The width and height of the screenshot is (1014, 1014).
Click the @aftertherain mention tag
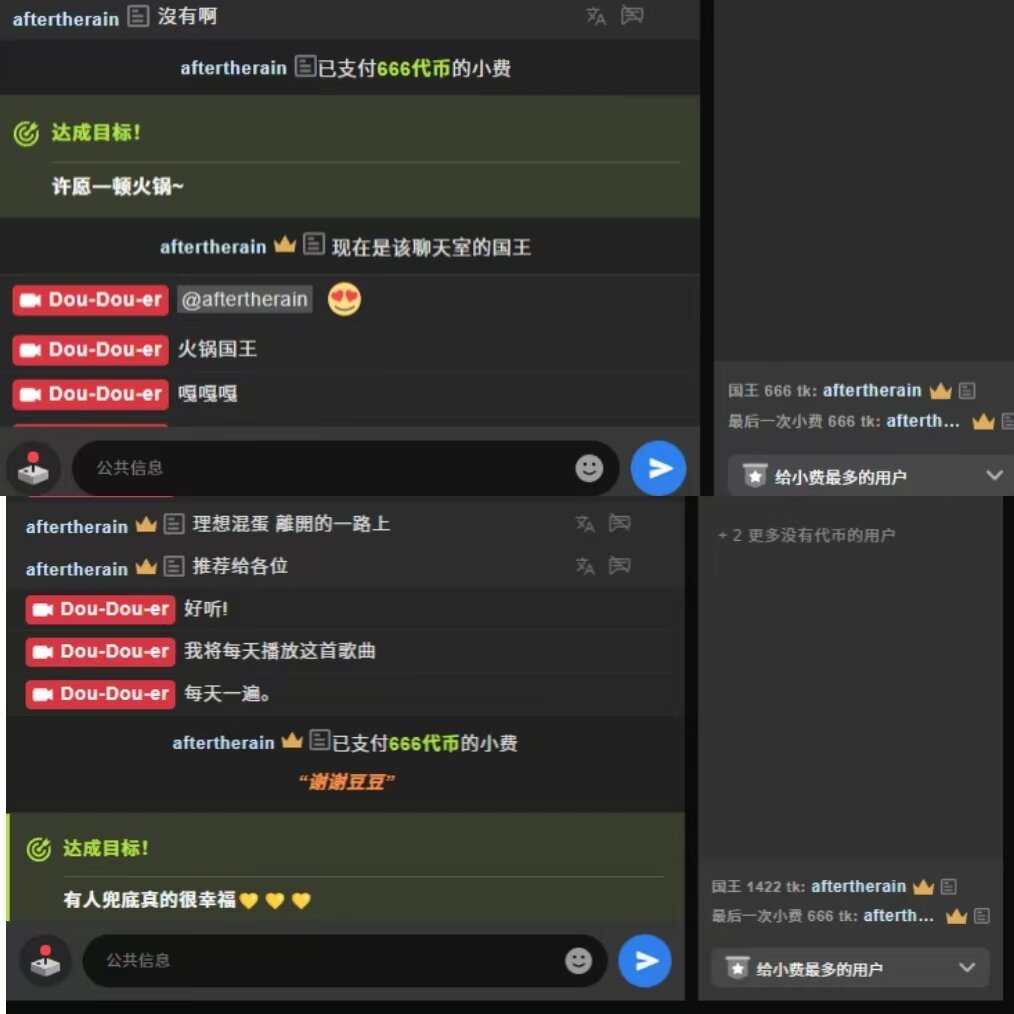[x=244, y=299]
